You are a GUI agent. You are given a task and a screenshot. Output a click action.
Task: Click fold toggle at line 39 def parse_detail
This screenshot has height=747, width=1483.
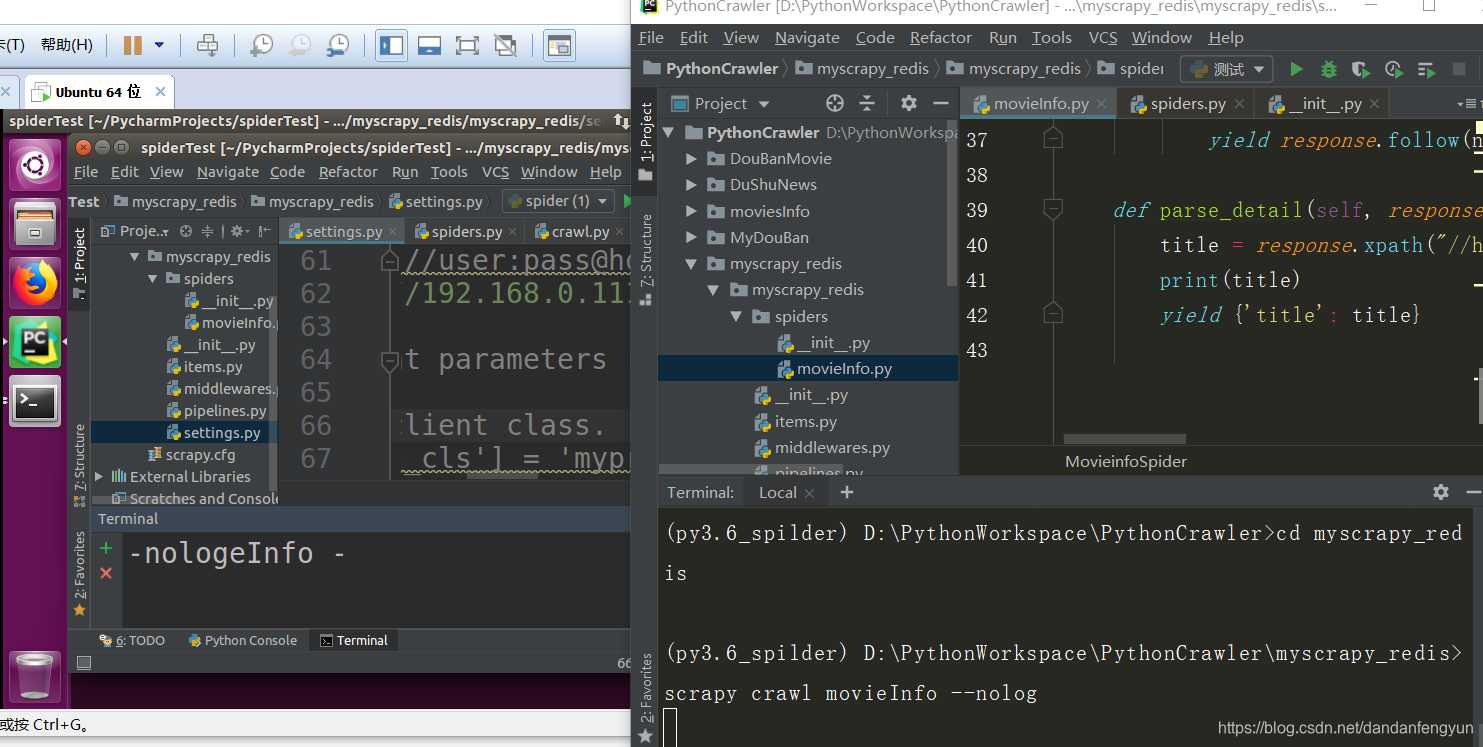(1052, 210)
